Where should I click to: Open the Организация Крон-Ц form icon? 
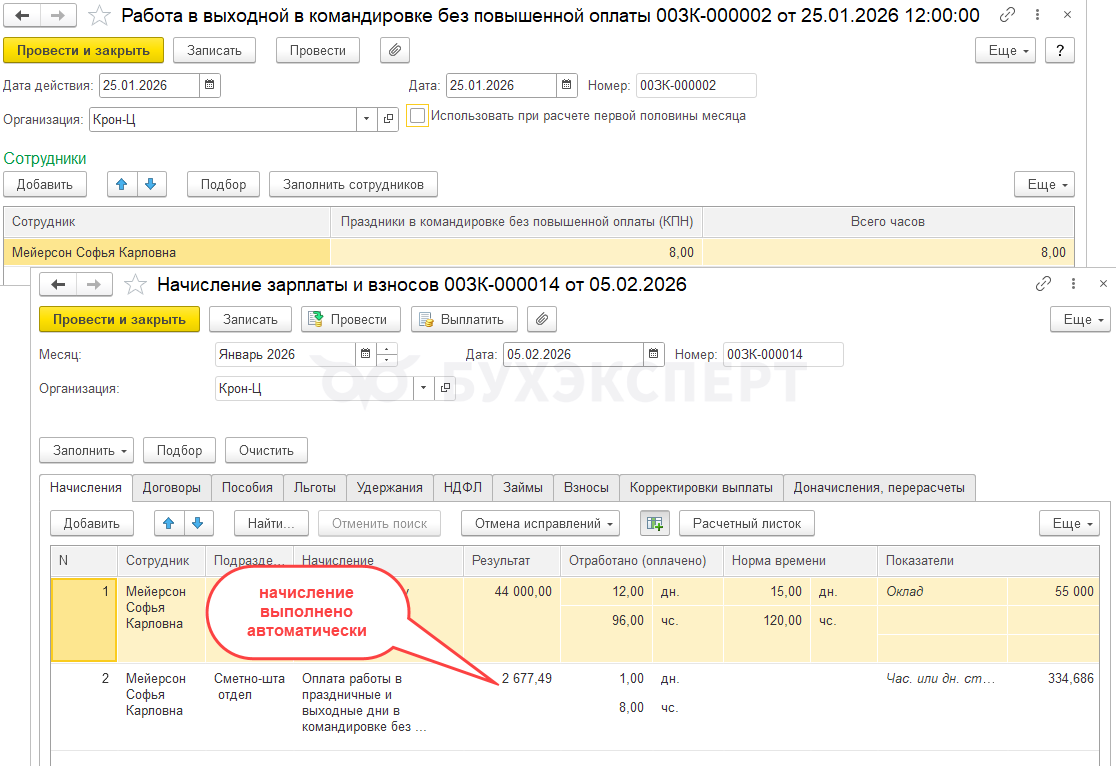445,388
